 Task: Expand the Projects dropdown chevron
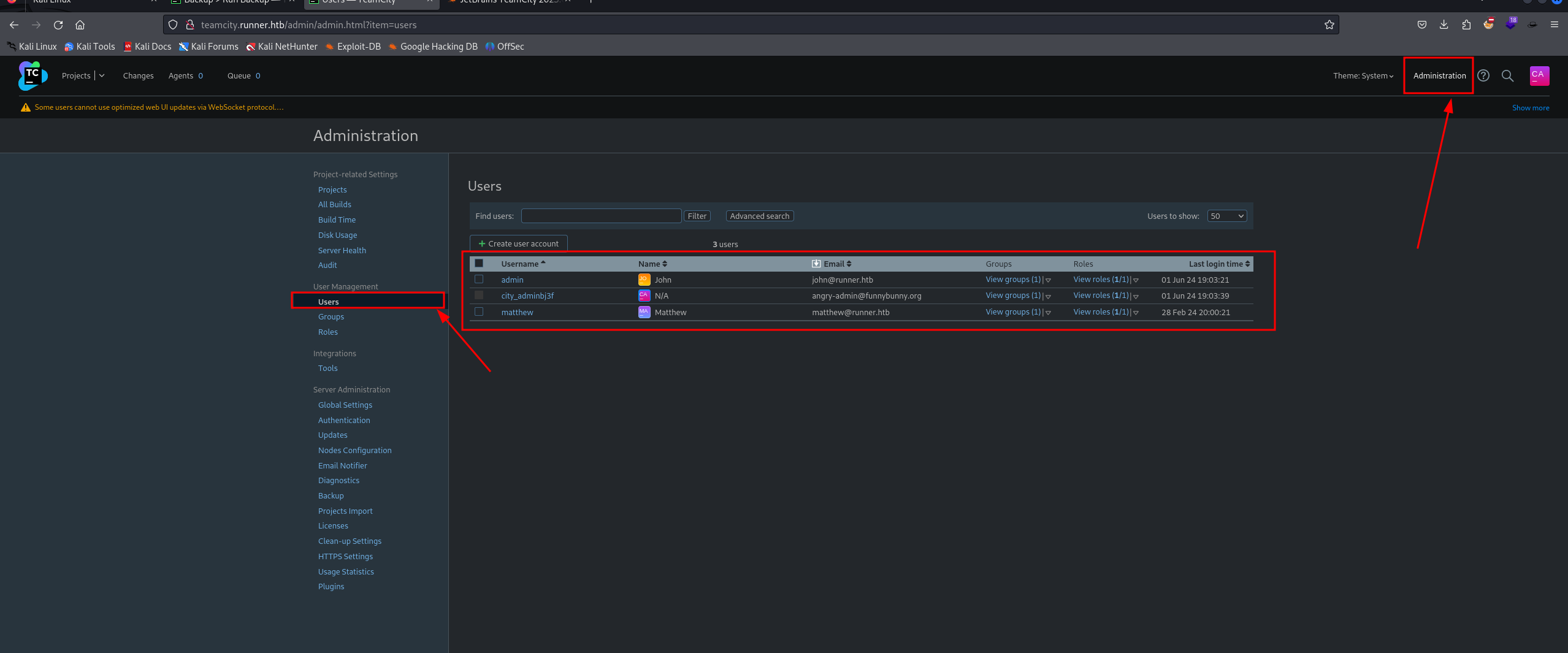pos(102,76)
